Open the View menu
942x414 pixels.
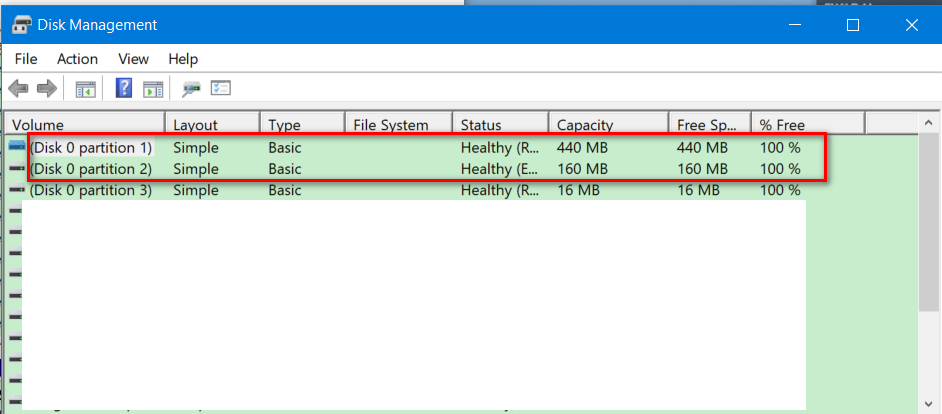click(133, 59)
